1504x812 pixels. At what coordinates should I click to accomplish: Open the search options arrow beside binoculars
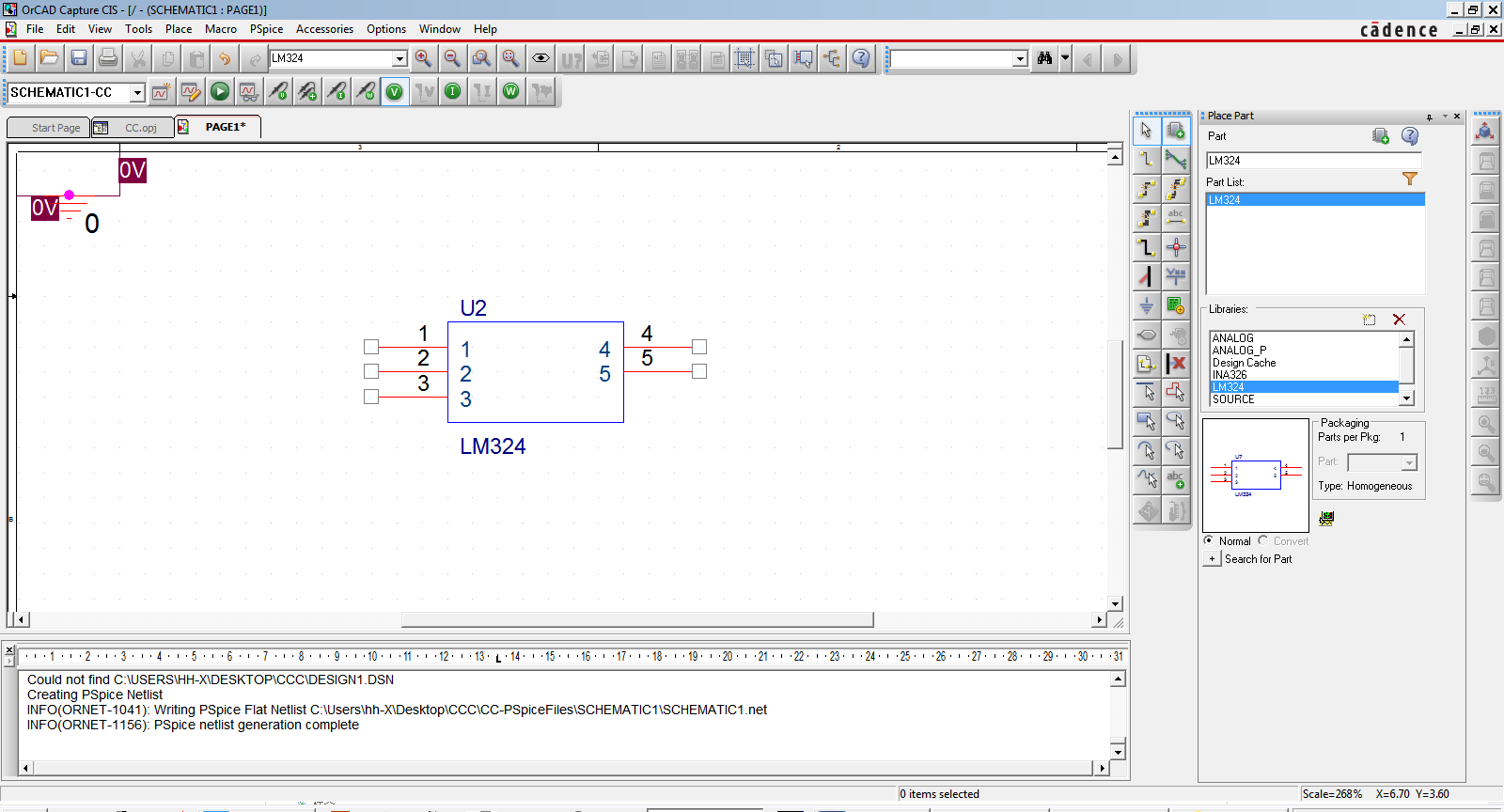(x=1065, y=58)
